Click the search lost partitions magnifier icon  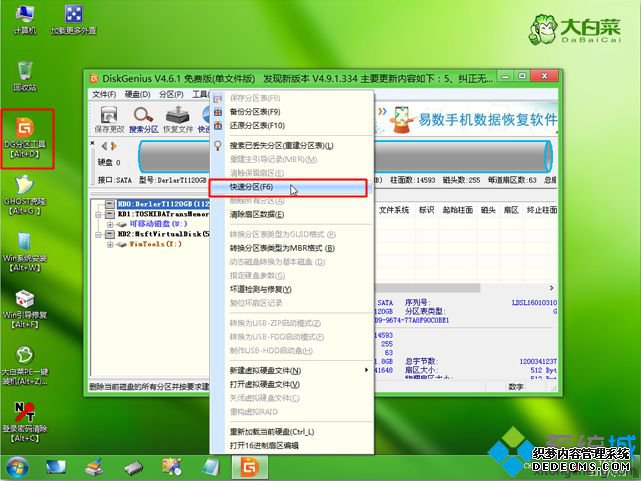(x=218, y=145)
